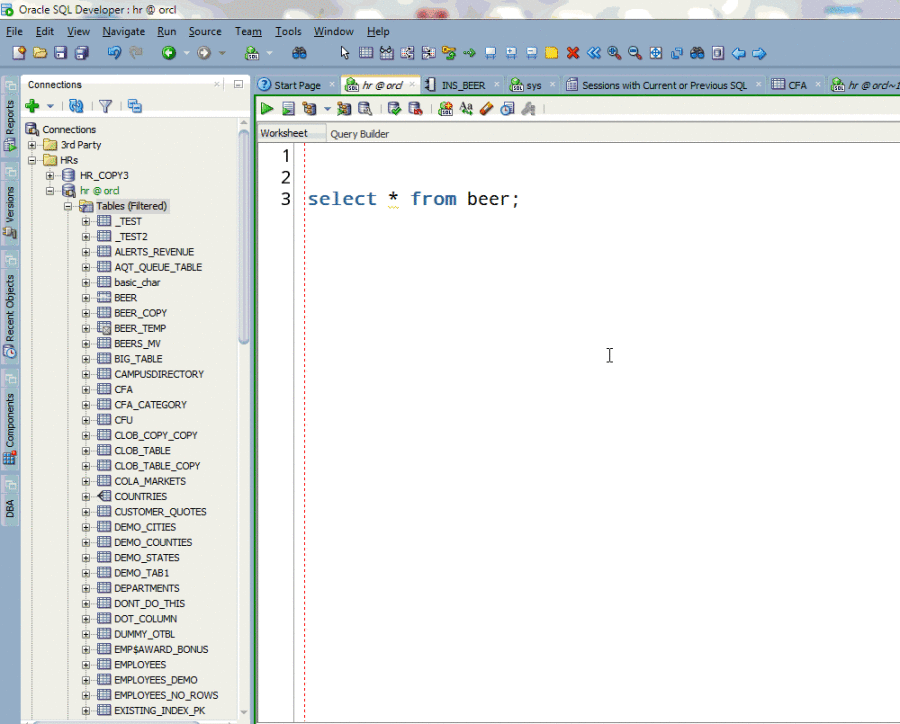The height and width of the screenshot is (724, 900).
Task: Collapse the Tables (Filtered) node
Action: coord(68,205)
